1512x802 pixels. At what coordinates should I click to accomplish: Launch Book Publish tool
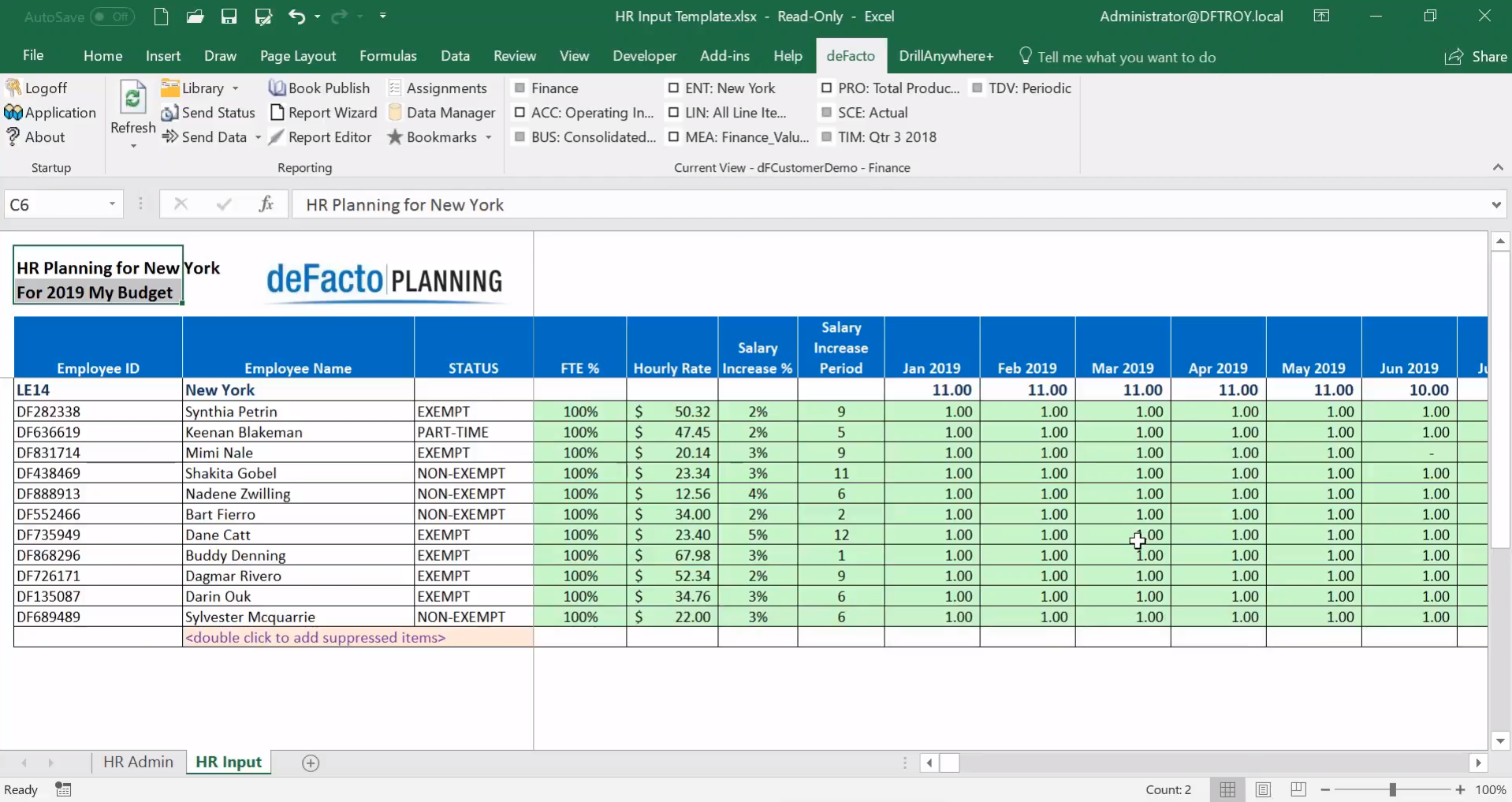pyautogui.click(x=319, y=88)
